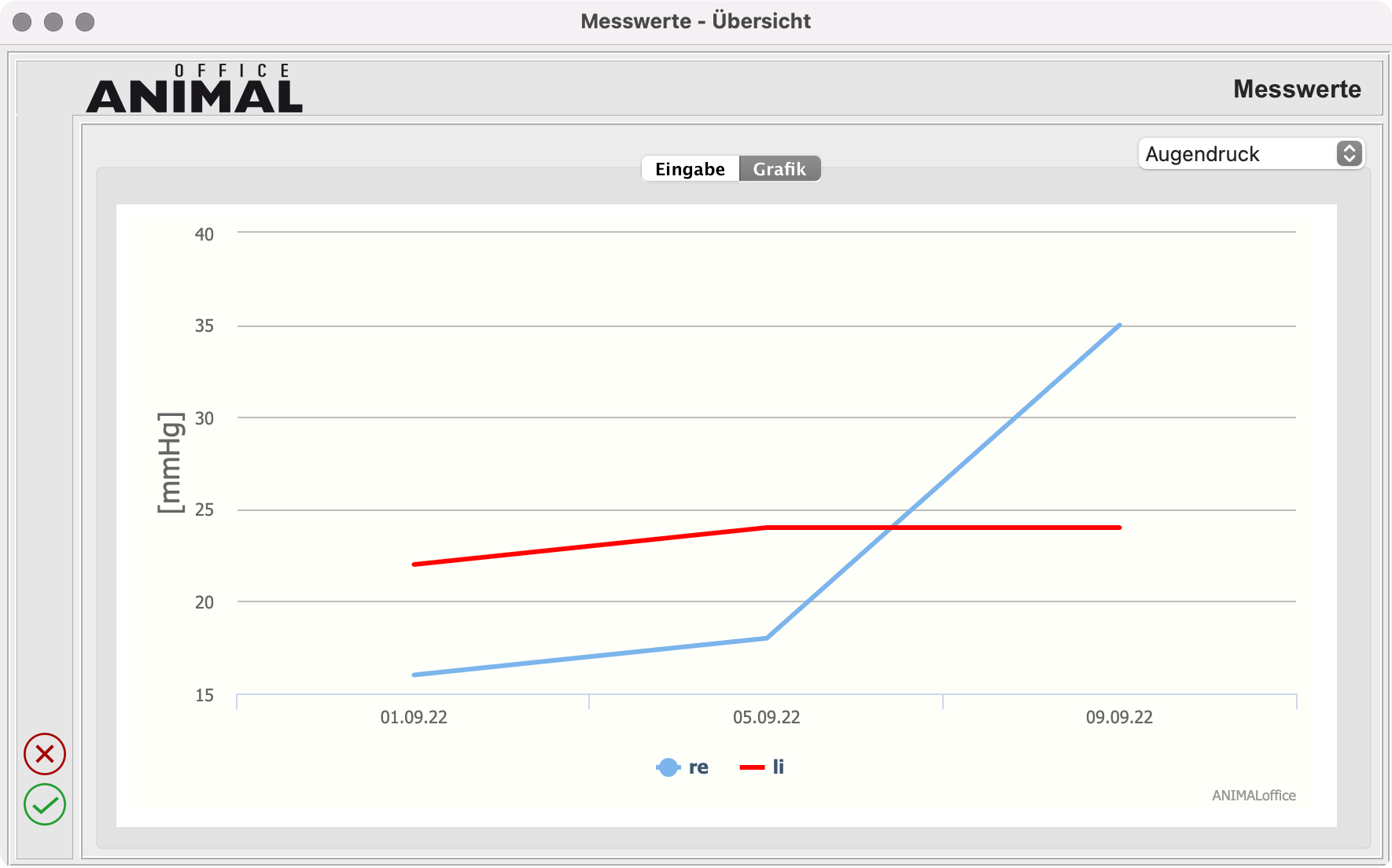Image resolution: width=1392 pixels, height=868 pixels.
Task: Click the '05.09.22' axis label on the chart
Action: point(765,717)
